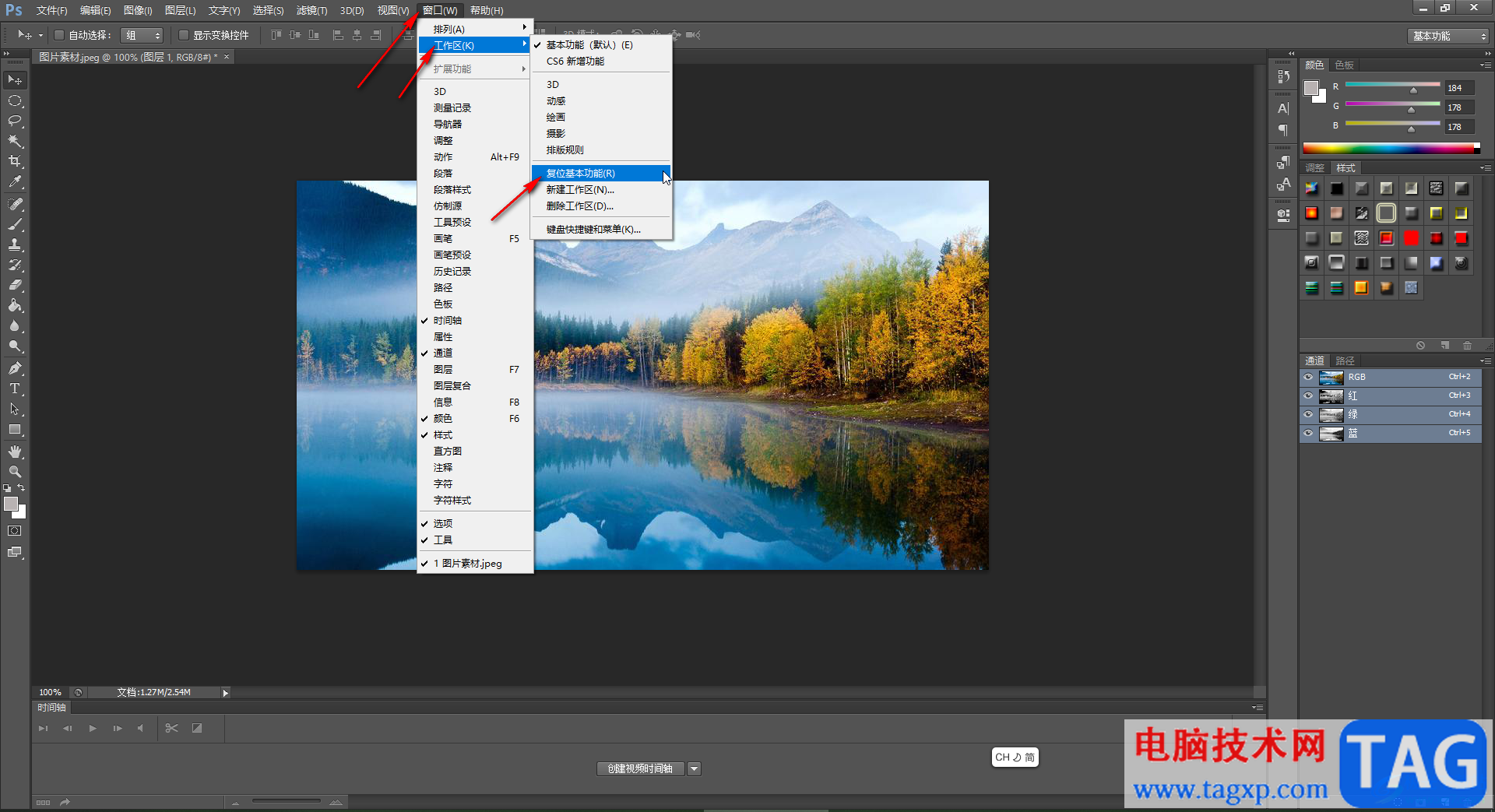The width and height of the screenshot is (1495, 812).
Task: Toggle Quick Mask mode icon
Action: (15, 531)
